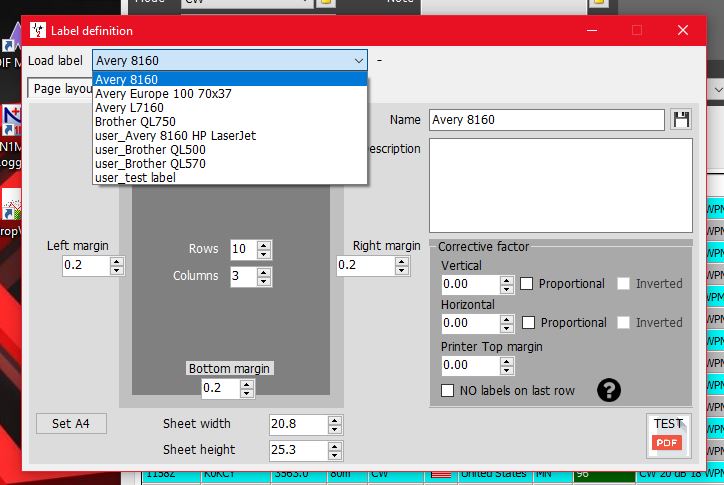The width and height of the screenshot is (724, 485).
Task: Click the Rows value field
Action: point(244,249)
